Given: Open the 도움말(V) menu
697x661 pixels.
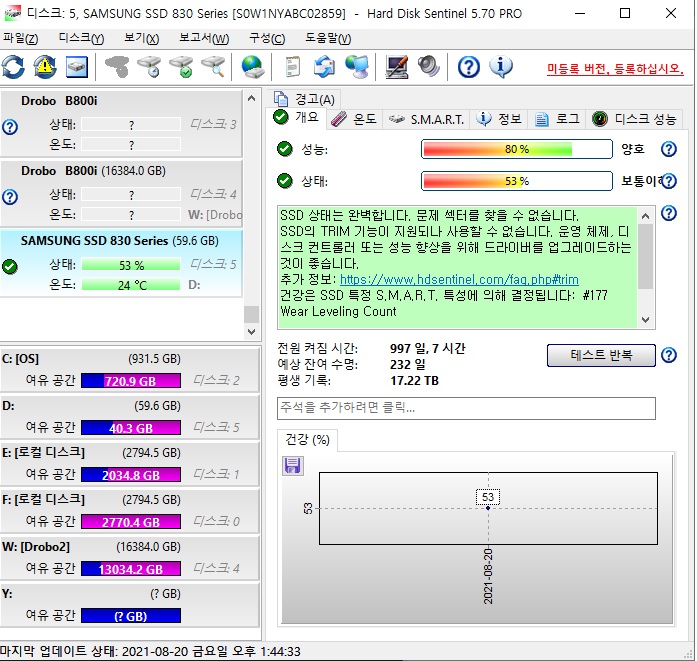Looking at the screenshot, I should point(328,39).
